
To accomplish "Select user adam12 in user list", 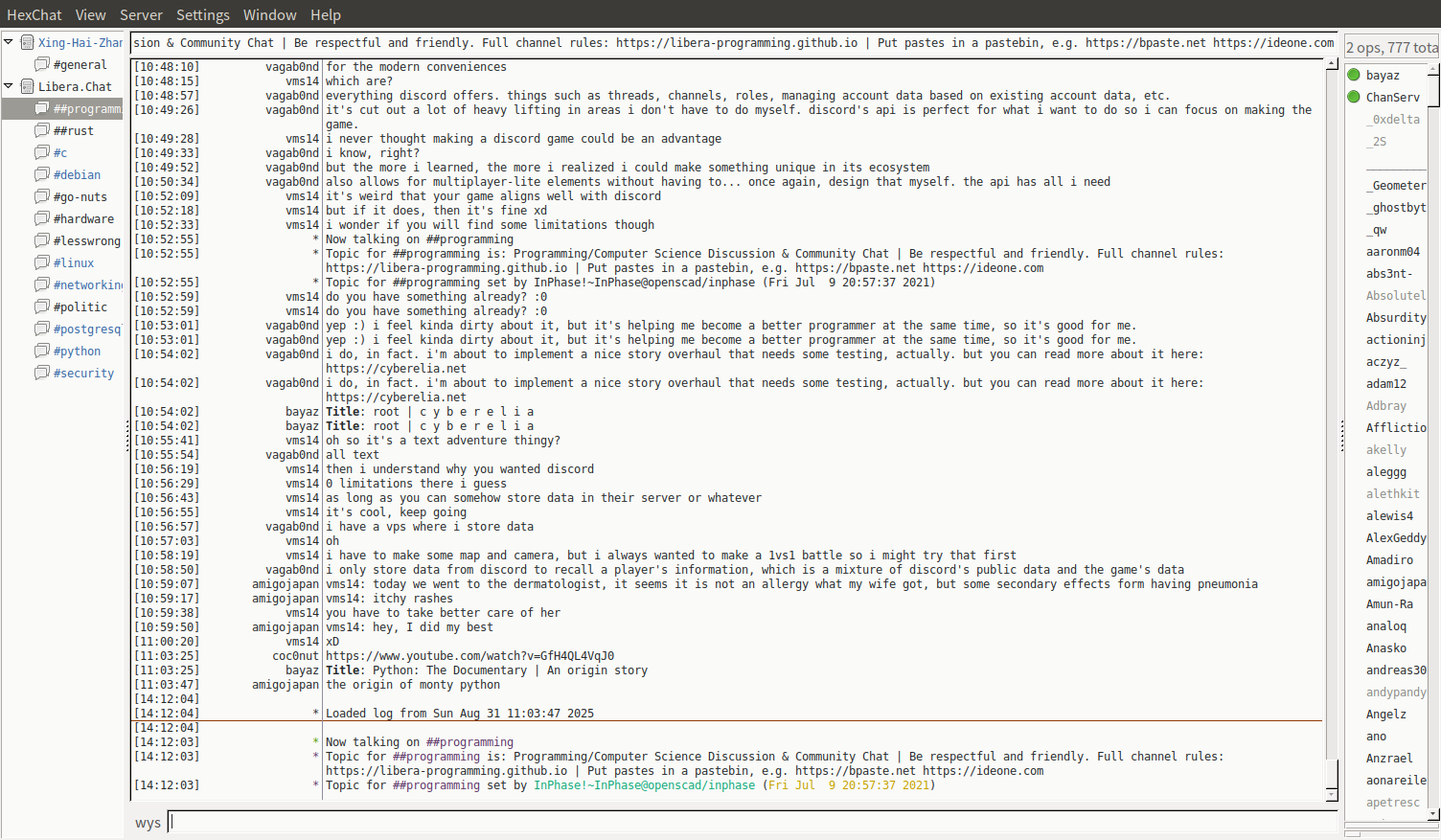I will (x=1385, y=383).
